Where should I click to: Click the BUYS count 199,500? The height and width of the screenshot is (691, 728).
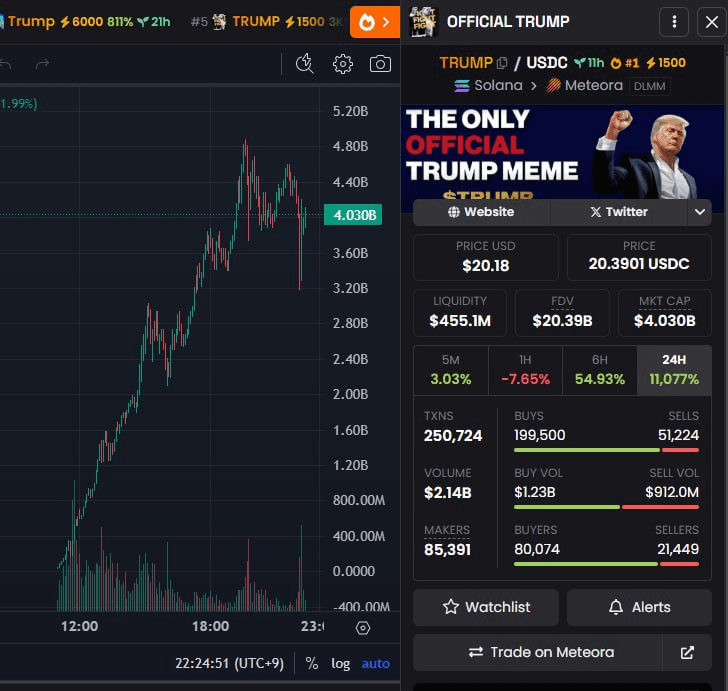coord(540,435)
